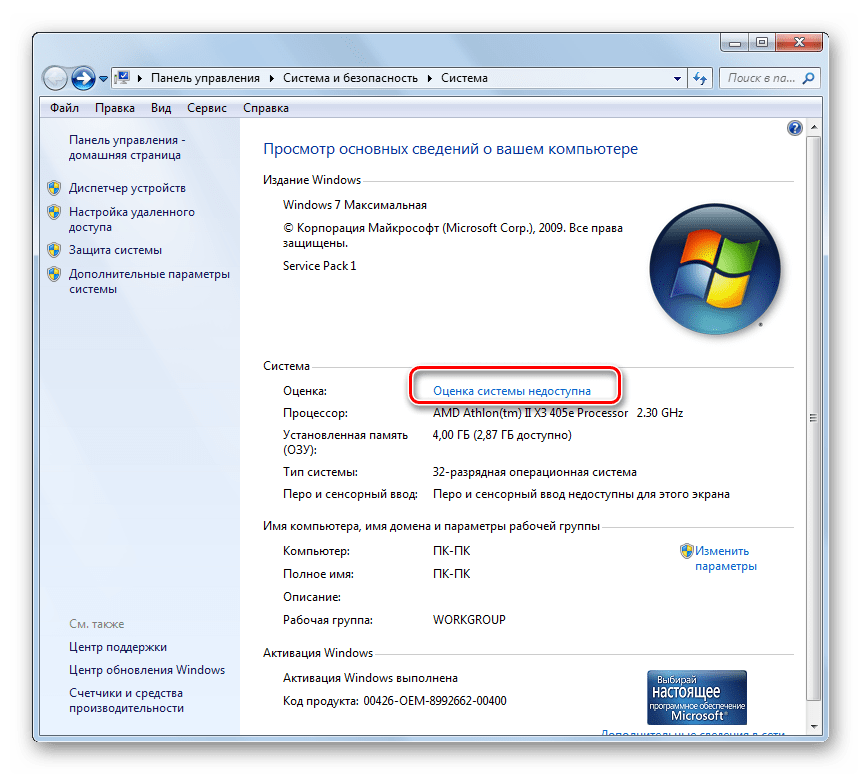Expand the address bar history dropdown
The image size is (862, 775).
[676, 77]
